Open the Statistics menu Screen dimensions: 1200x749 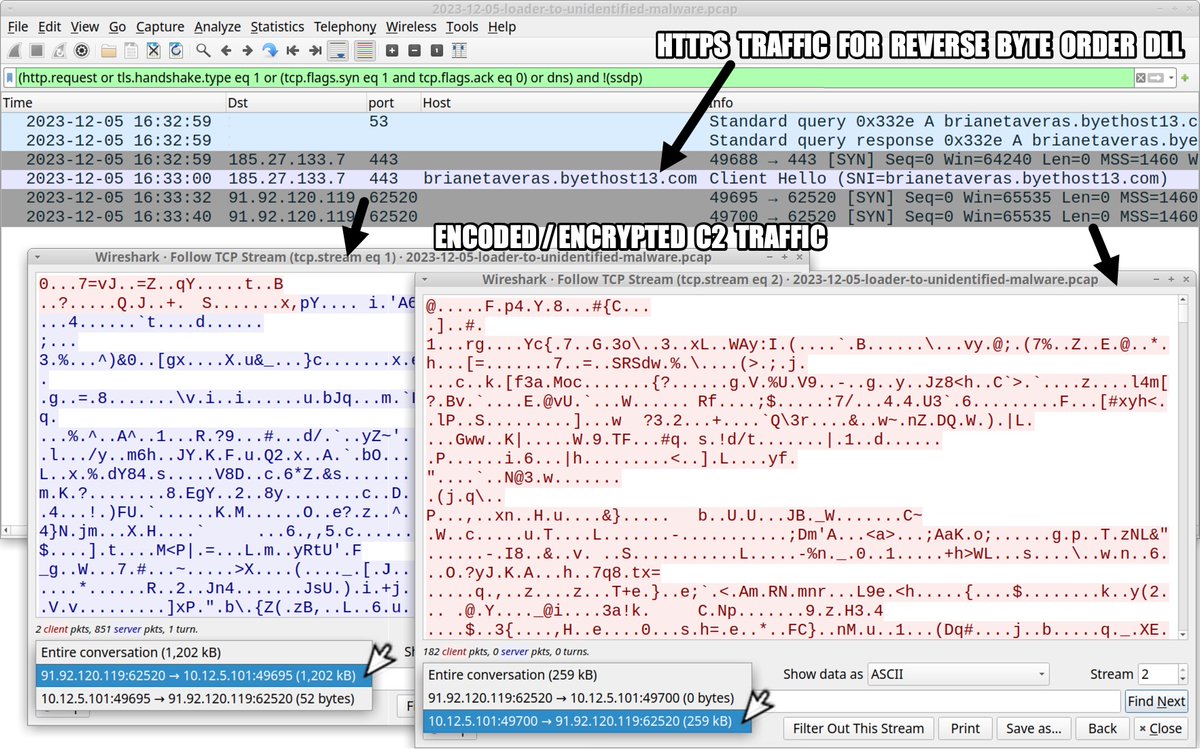pyautogui.click(x=278, y=27)
